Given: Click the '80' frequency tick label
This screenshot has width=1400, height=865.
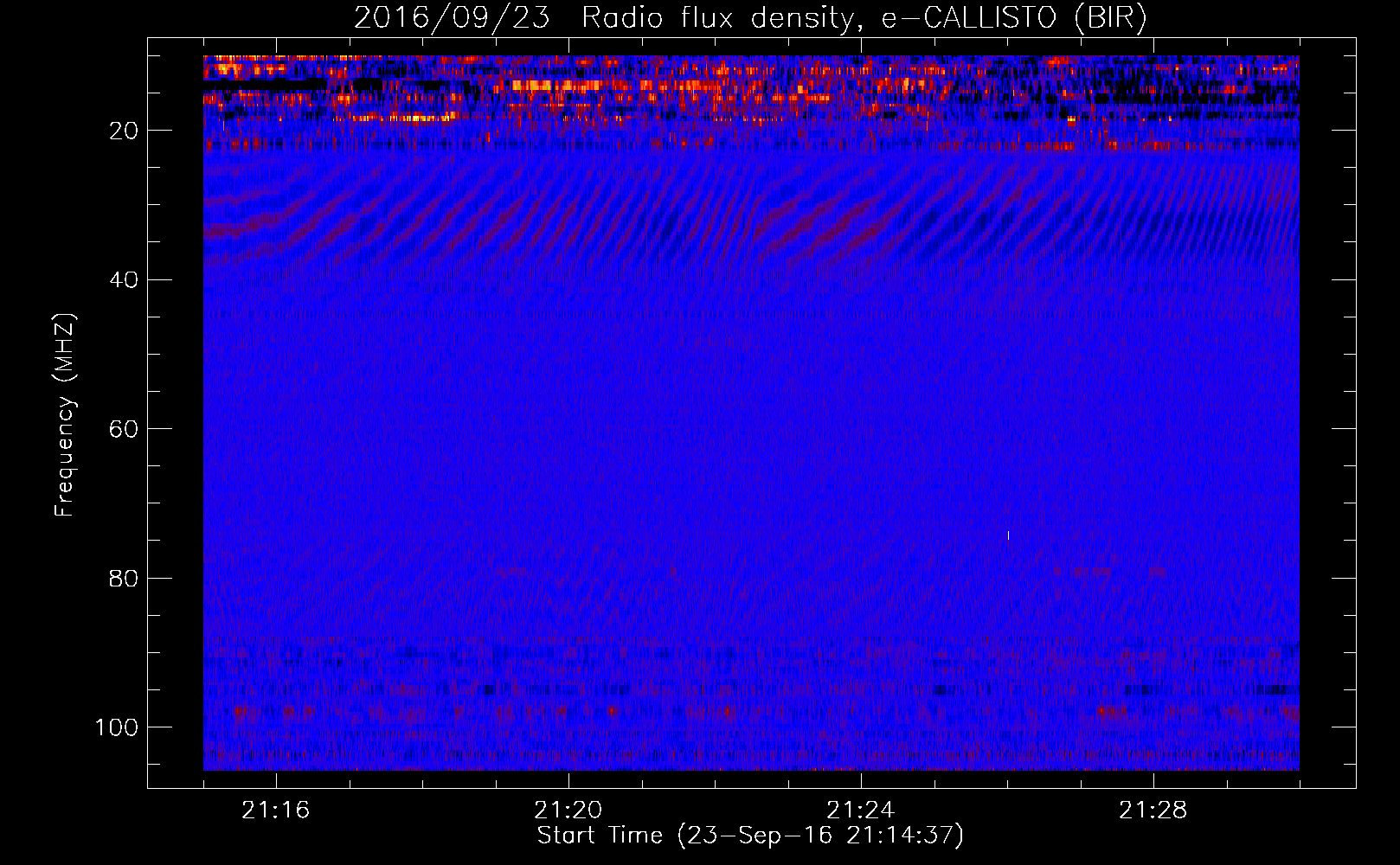Looking at the screenshot, I should click(x=124, y=578).
